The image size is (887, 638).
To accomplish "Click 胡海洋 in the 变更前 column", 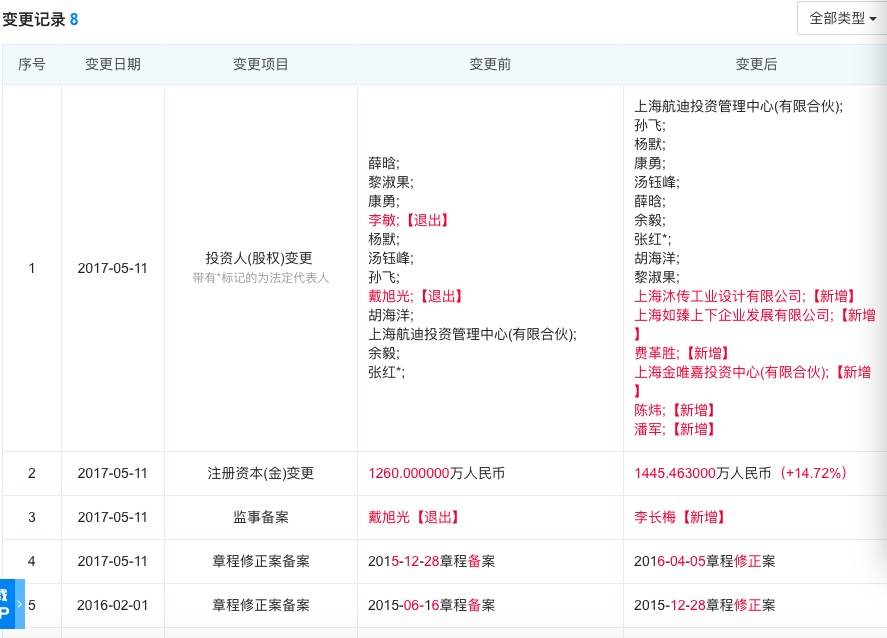I will tap(390, 315).
